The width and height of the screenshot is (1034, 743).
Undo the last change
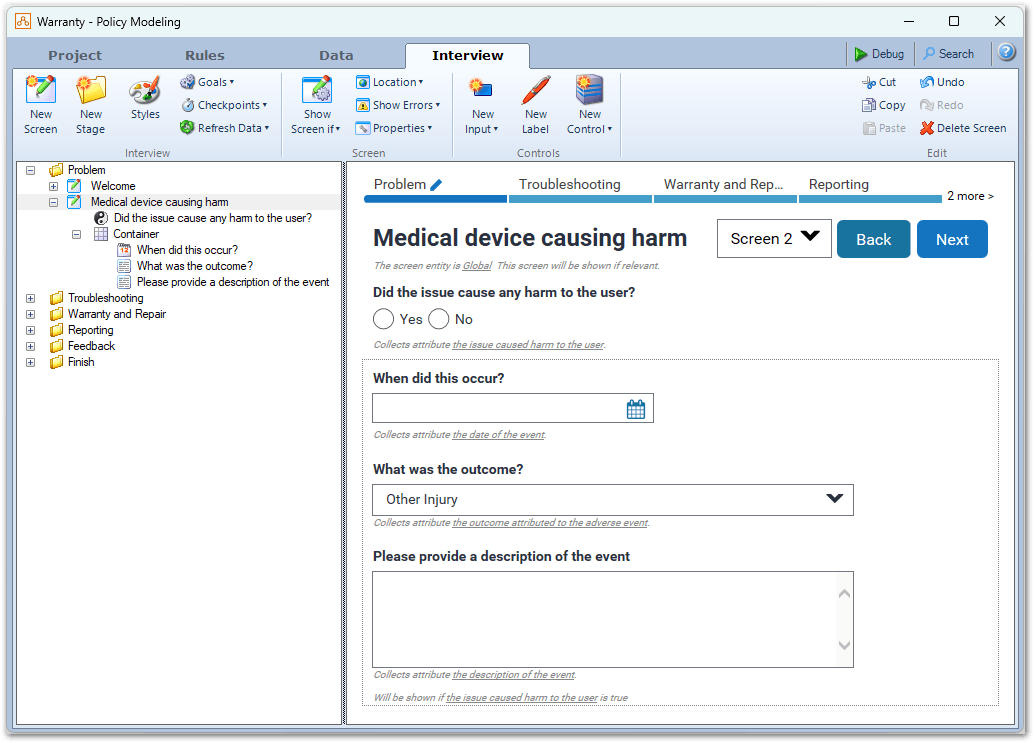point(941,81)
